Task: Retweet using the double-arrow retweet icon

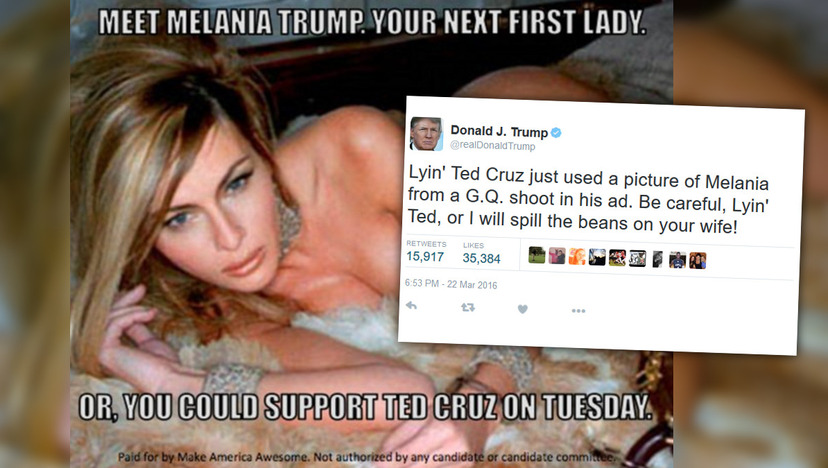Action: click(x=467, y=307)
